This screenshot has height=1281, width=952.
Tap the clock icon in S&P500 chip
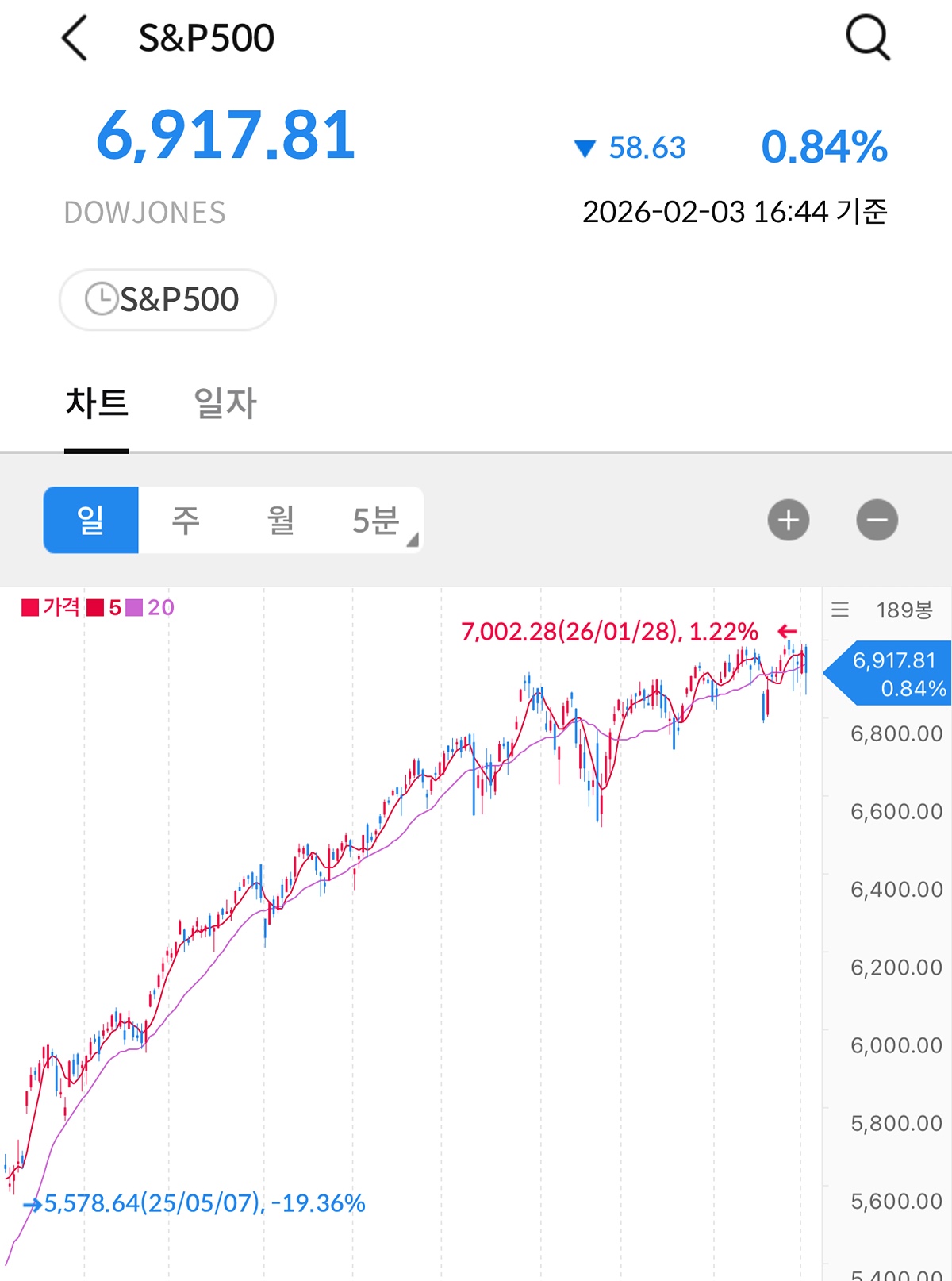(101, 299)
